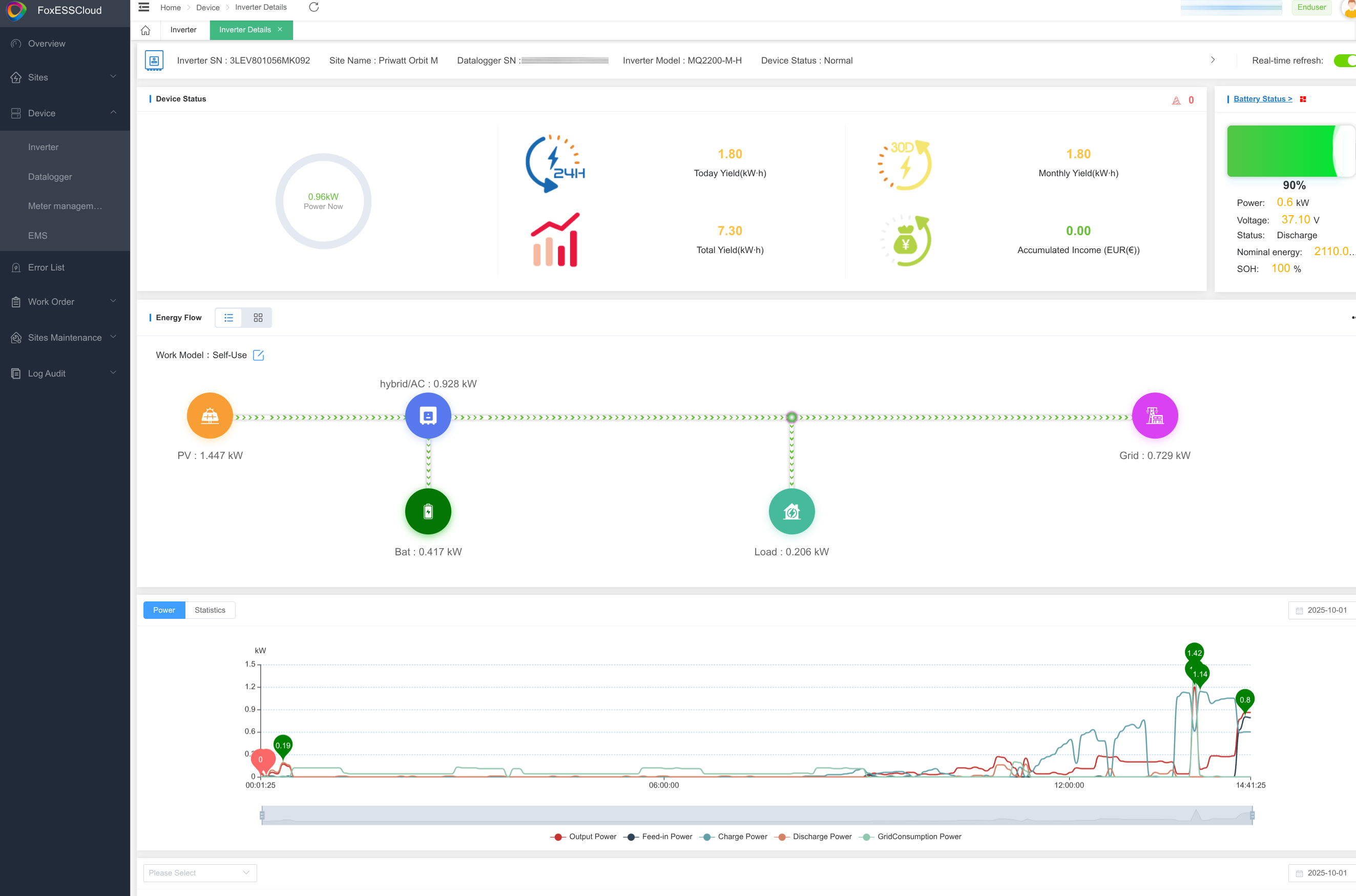Click the Grid tower node icon
Viewport: 1356px width, 896px height.
tap(1154, 415)
